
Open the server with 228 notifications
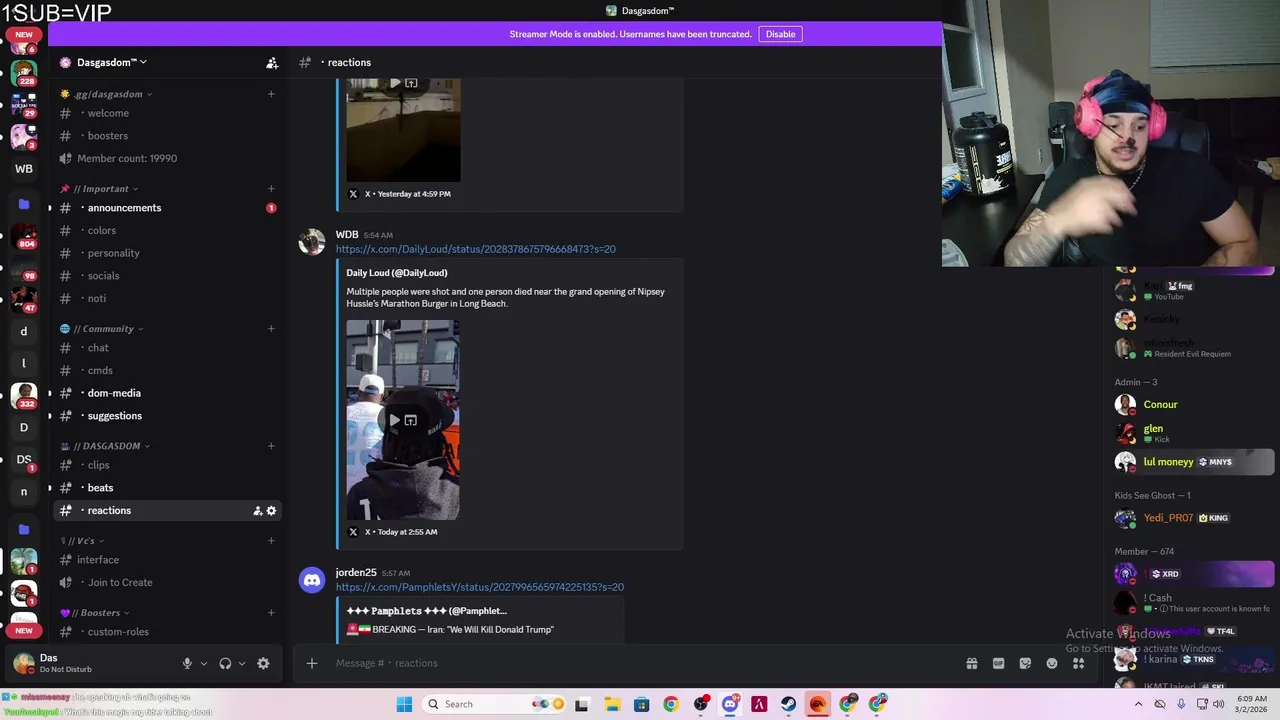[24, 74]
